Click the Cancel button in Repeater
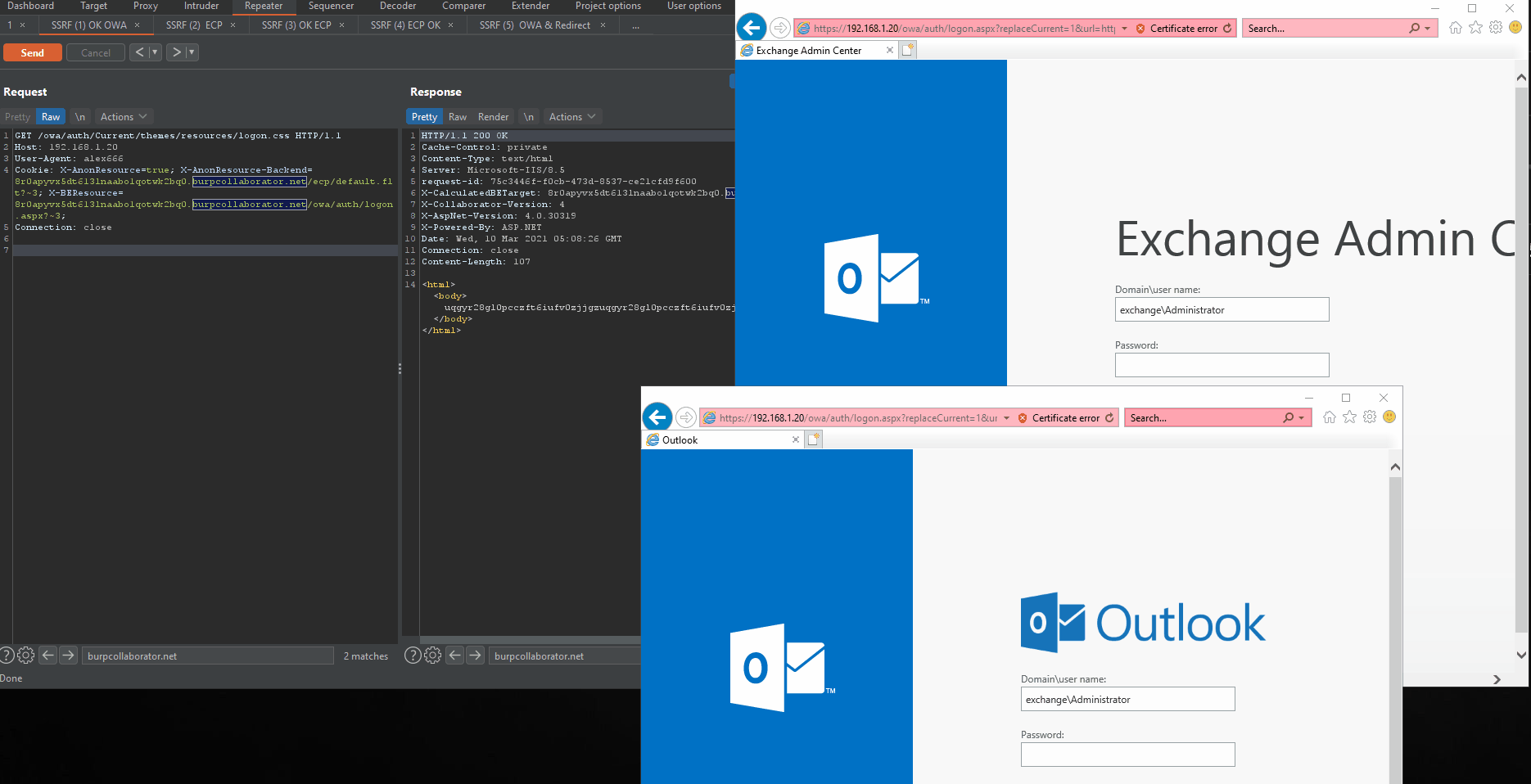The height and width of the screenshot is (784, 1531). click(x=96, y=52)
